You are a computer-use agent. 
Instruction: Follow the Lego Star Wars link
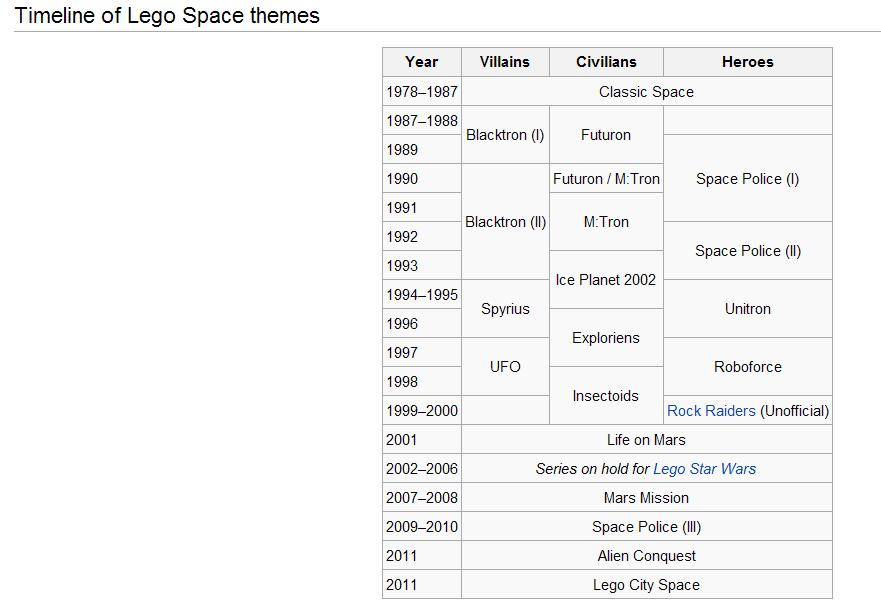704,469
